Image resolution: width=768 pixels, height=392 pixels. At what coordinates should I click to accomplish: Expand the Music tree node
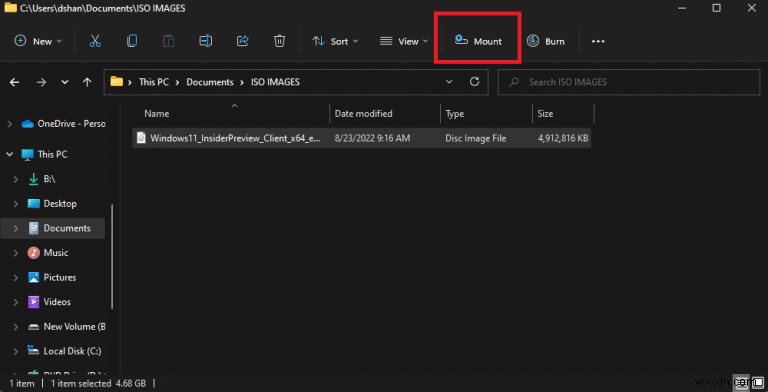click(16, 253)
